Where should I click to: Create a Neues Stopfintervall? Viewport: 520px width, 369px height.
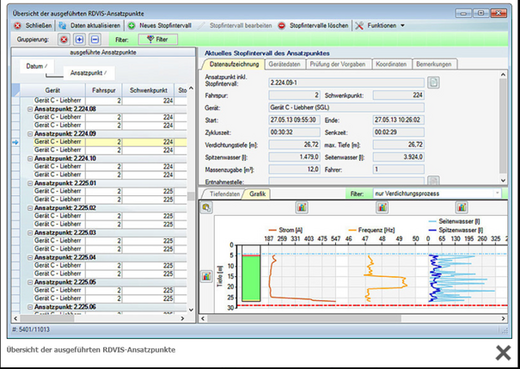160,26
